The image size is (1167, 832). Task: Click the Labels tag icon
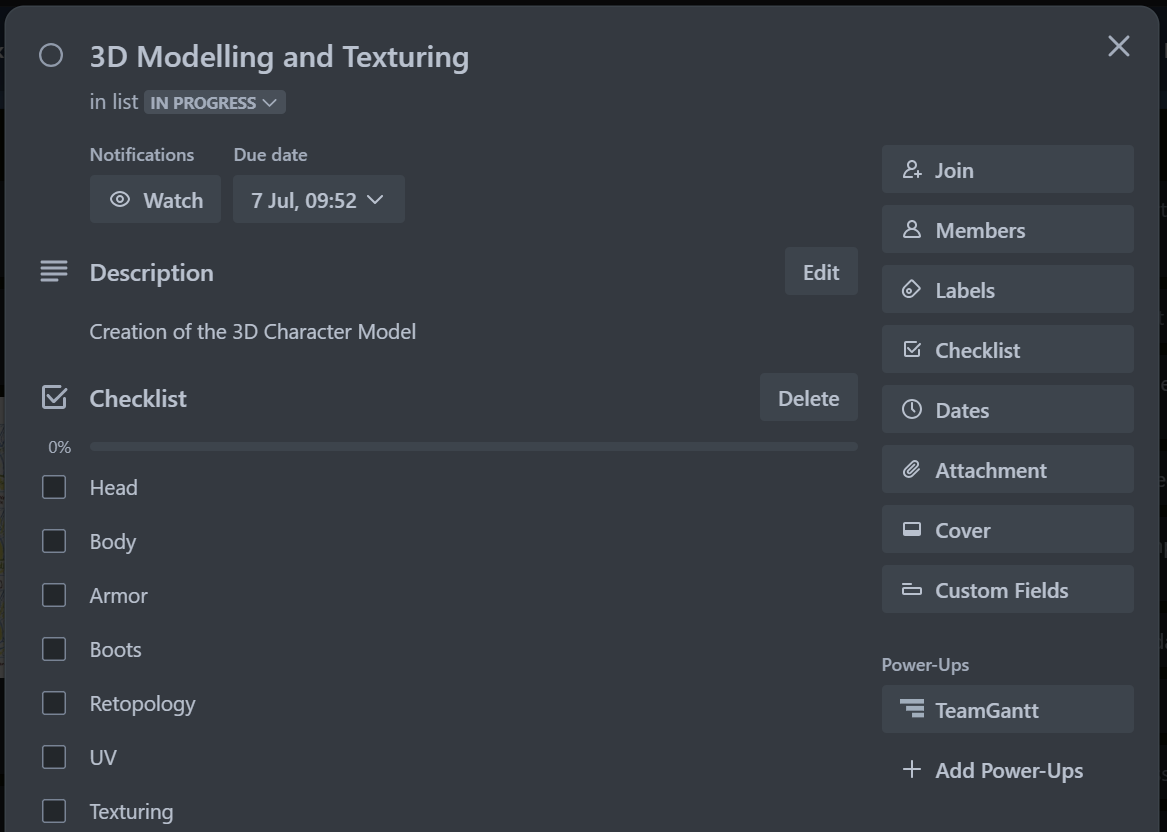(912, 289)
